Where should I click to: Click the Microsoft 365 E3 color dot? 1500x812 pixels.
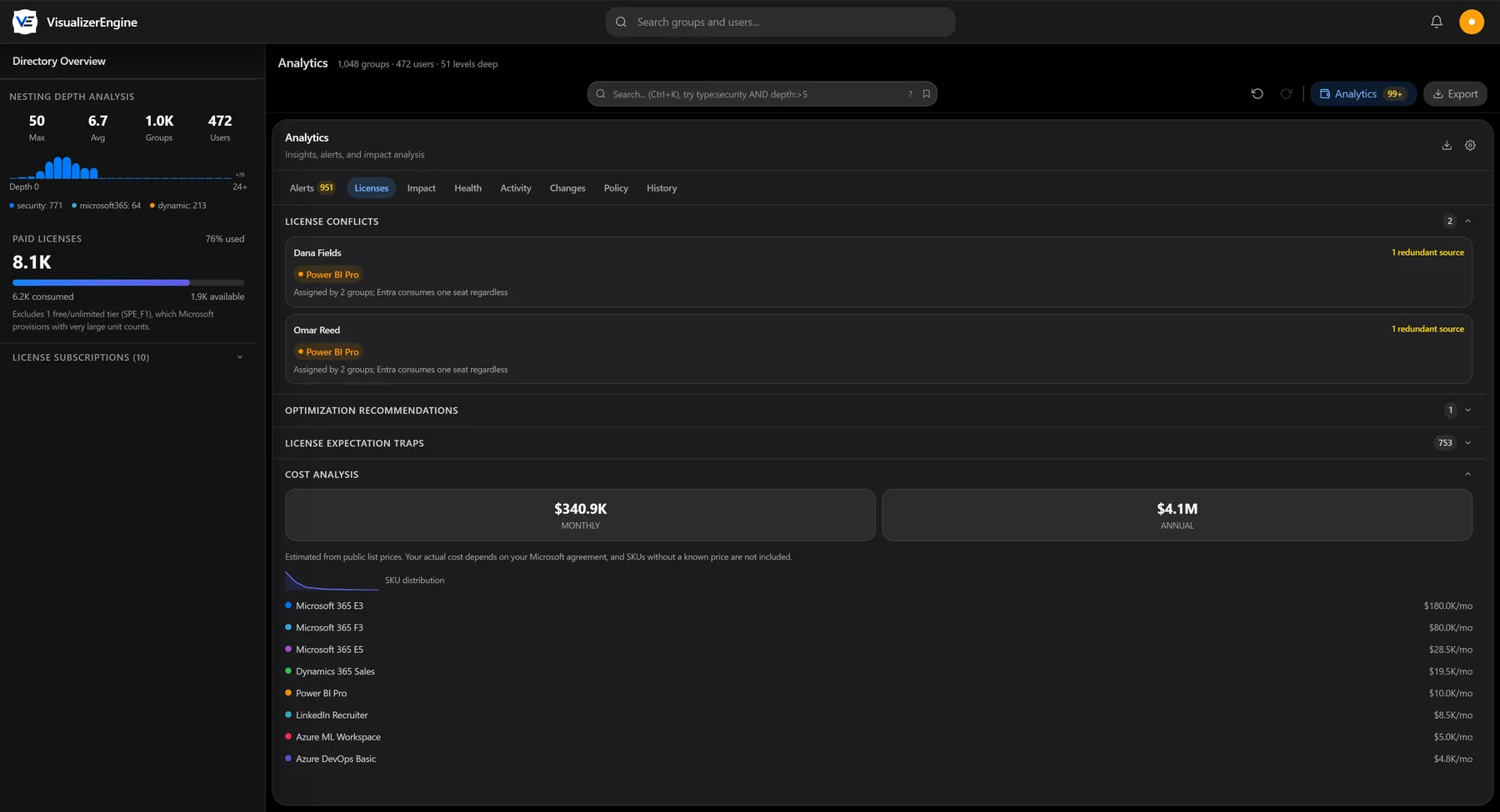click(x=288, y=605)
